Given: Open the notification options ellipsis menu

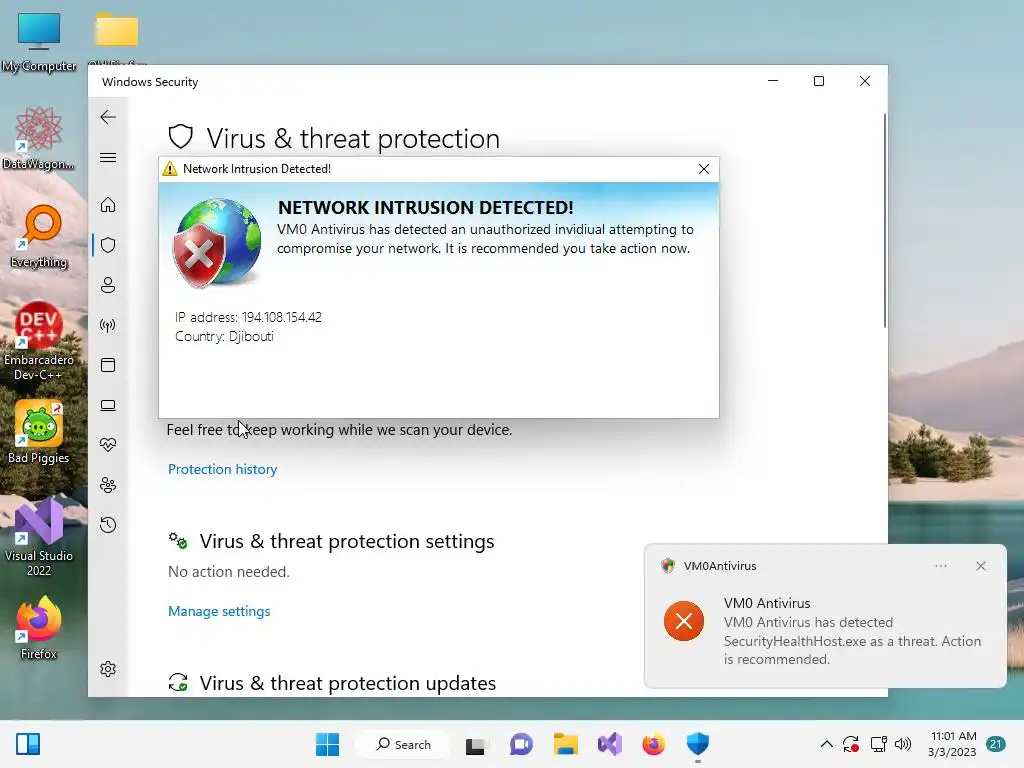Looking at the screenshot, I should click(940, 566).
